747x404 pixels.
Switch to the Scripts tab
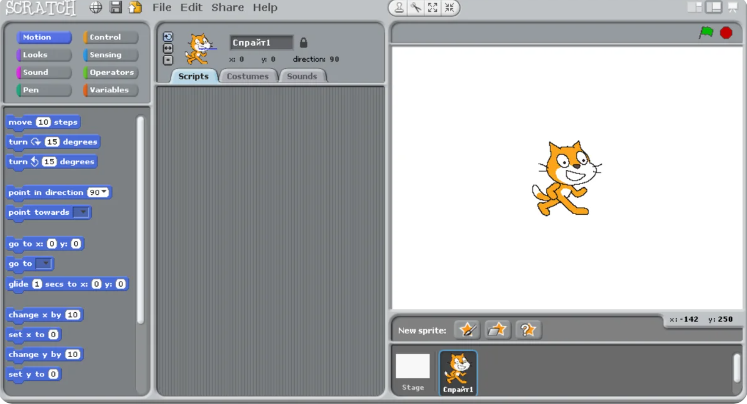click(193, 76)
